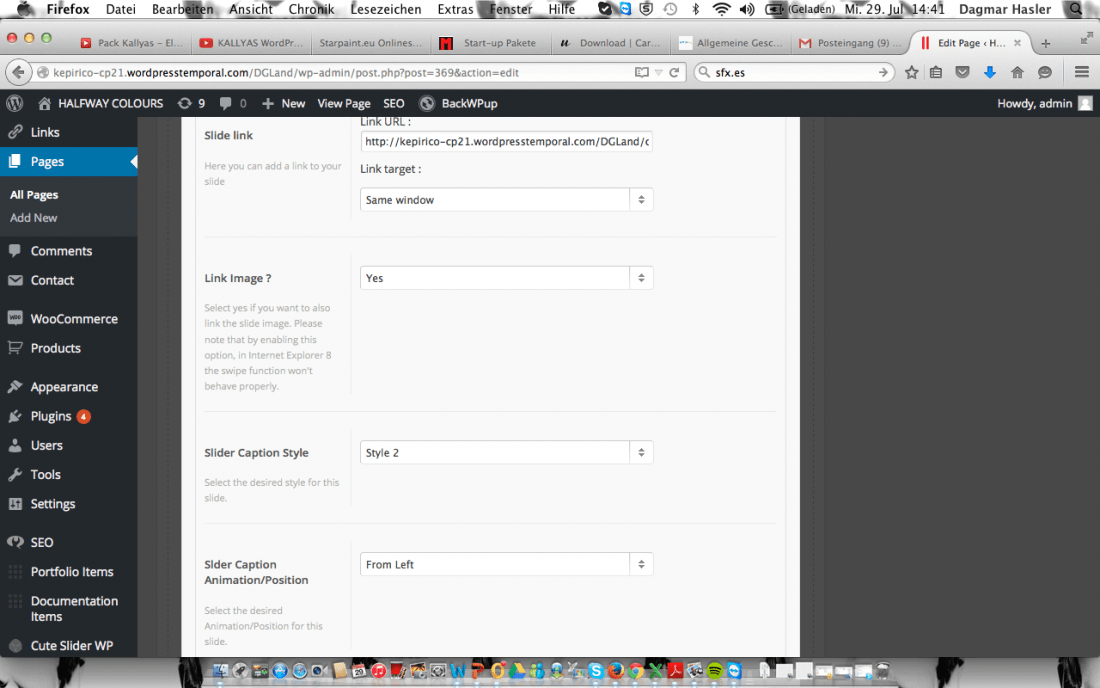Click the reader view icon in address bar
This screenshot has width=1100, height=688.
click(x=642, y=72)
